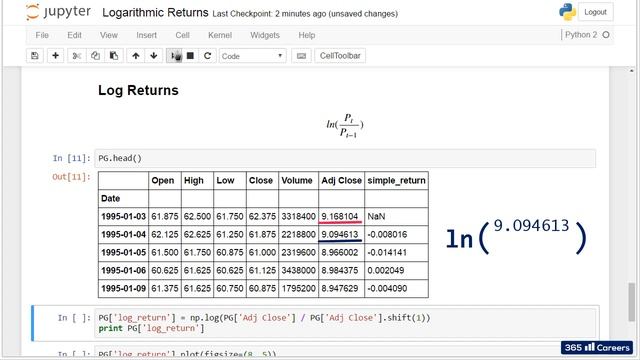Click the log_return code cell
Viewport: 640px width, 360px height.
click(x=345, y=323)
